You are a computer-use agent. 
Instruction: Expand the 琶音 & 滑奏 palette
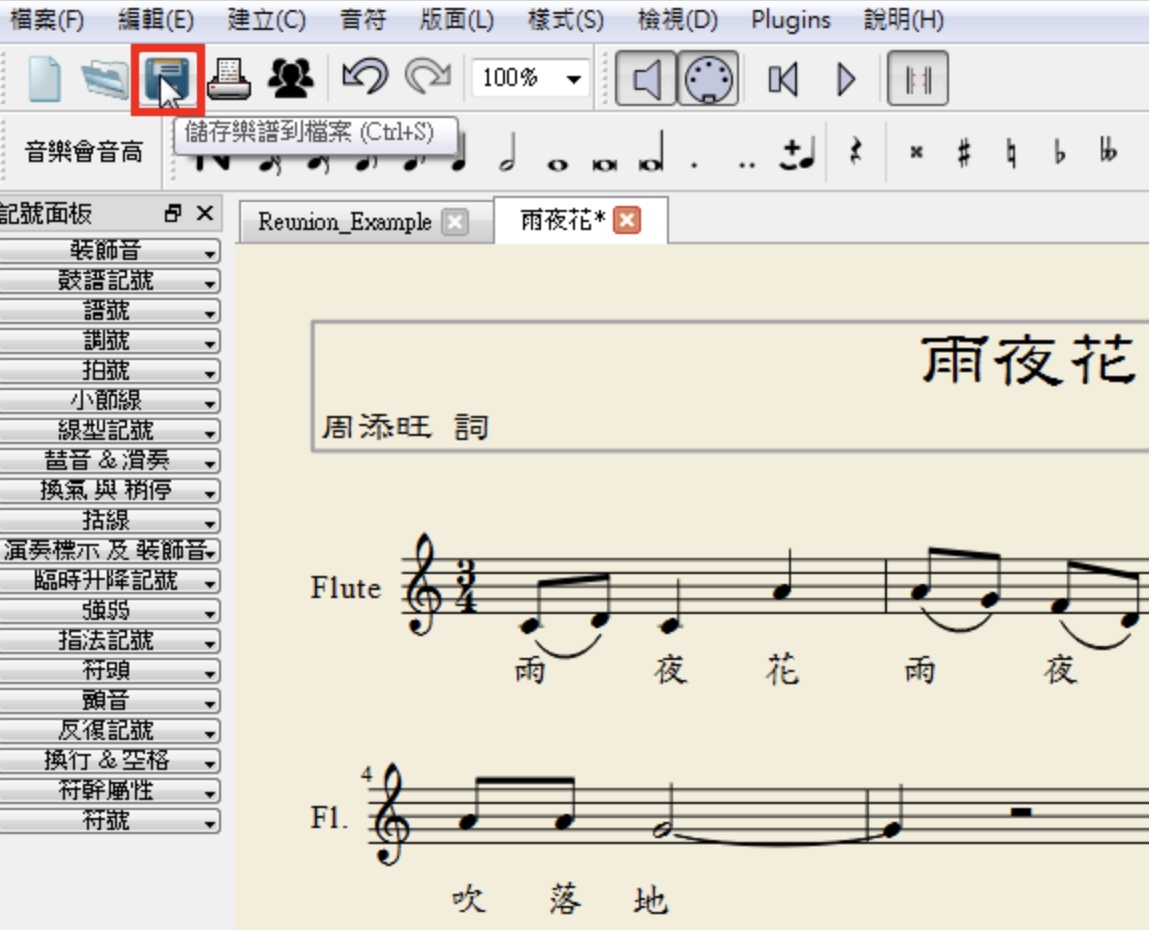[x=109, y=461]
